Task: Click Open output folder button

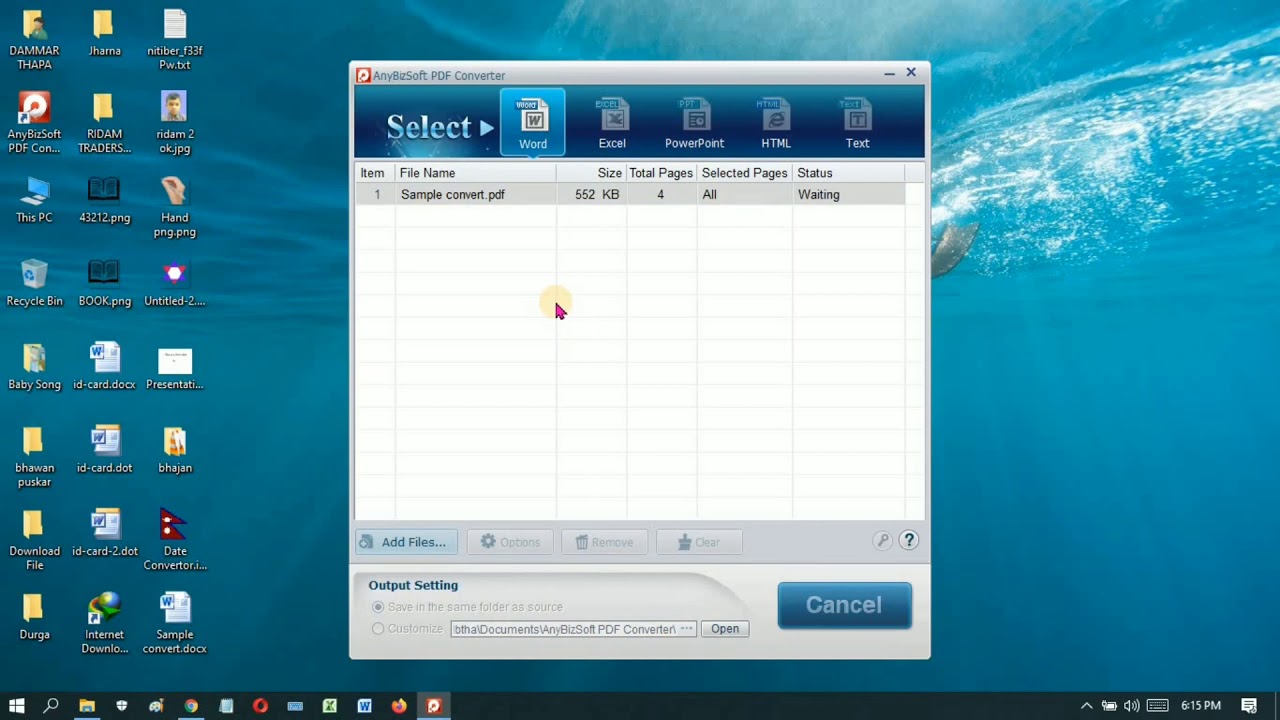Action: [x=725, y=629]
